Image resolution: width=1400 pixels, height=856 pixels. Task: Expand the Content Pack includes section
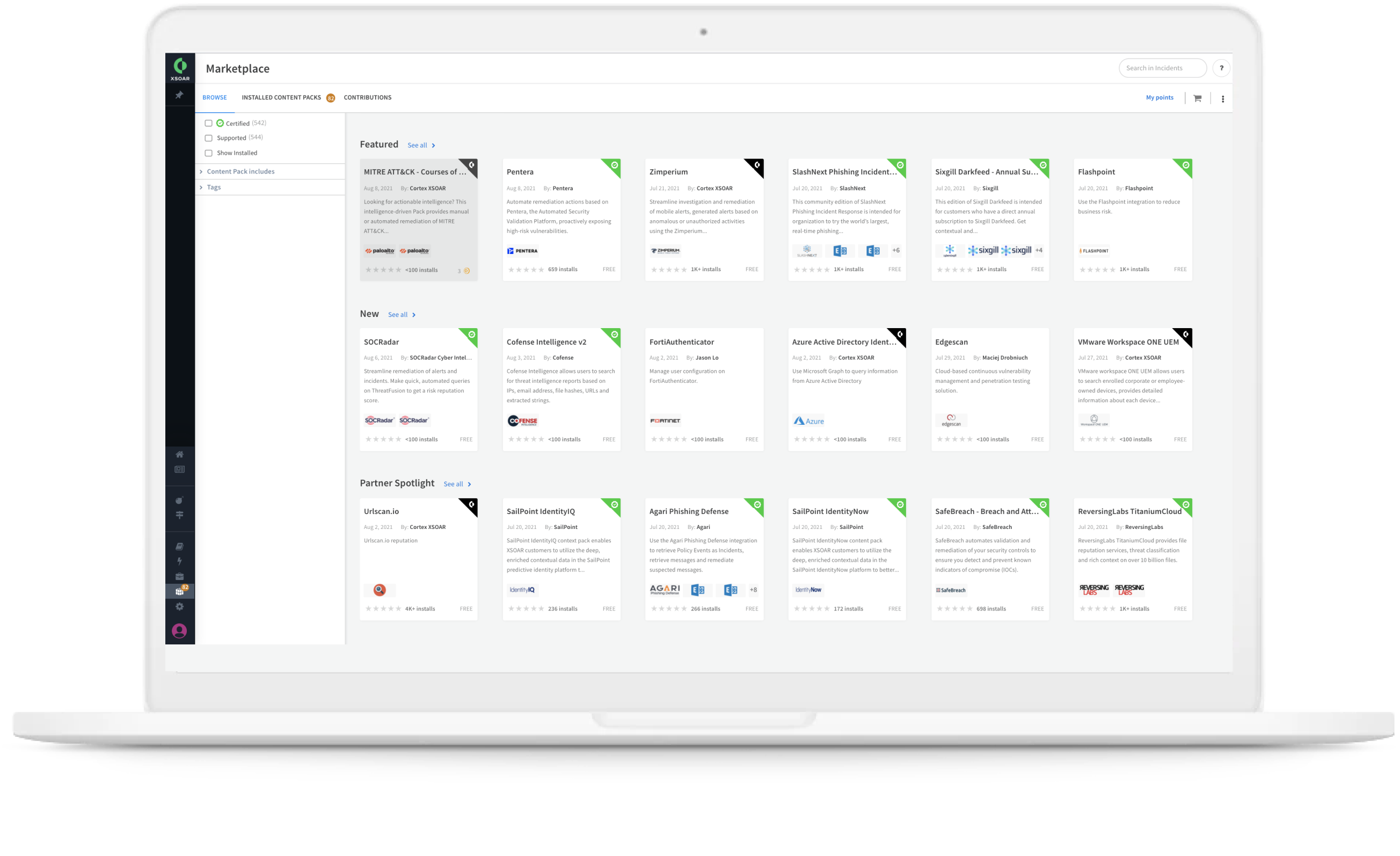tap(240, 171)
